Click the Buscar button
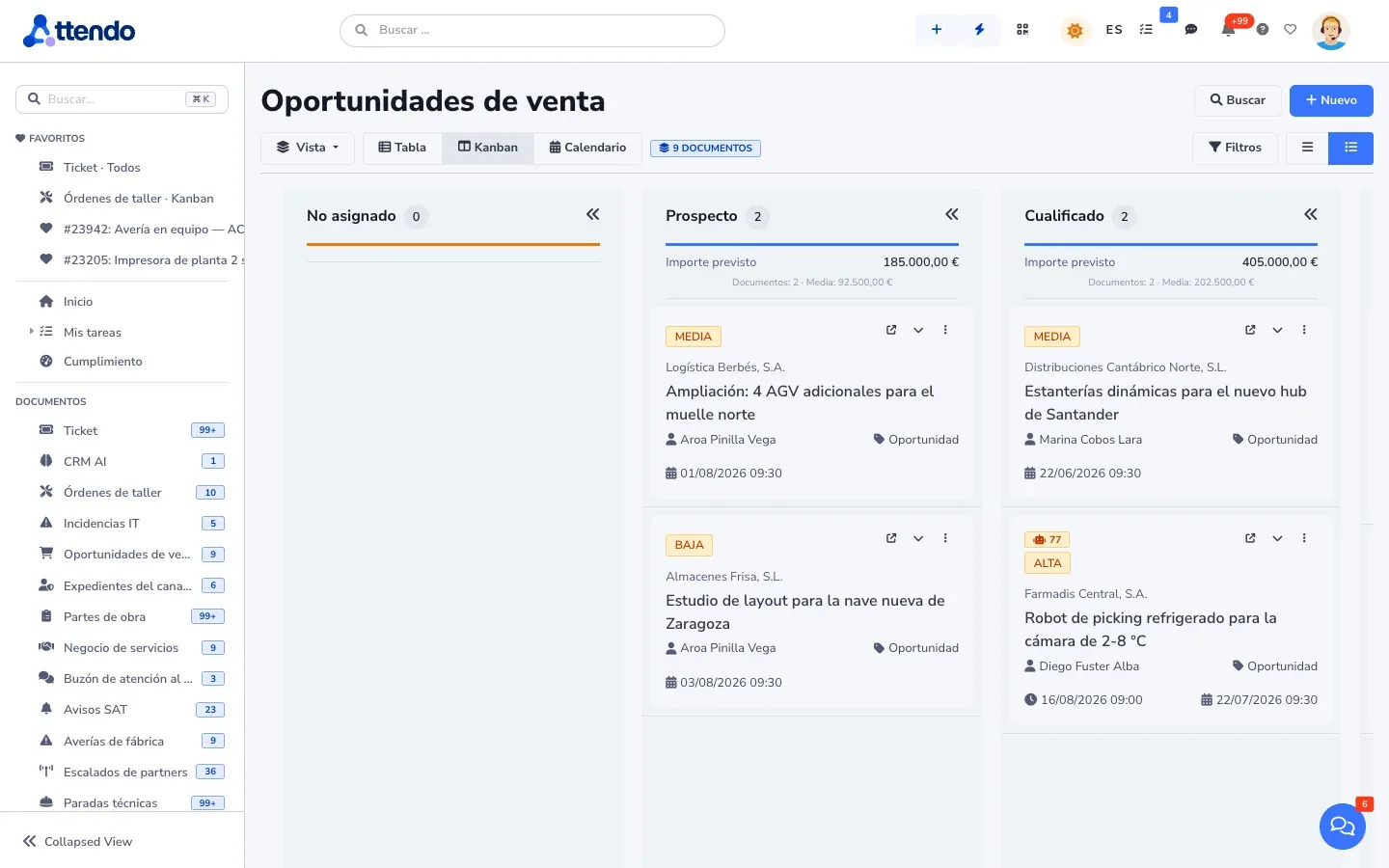Image resolution: width=1389 pixels, height=868 pixels. [1238, 100]
